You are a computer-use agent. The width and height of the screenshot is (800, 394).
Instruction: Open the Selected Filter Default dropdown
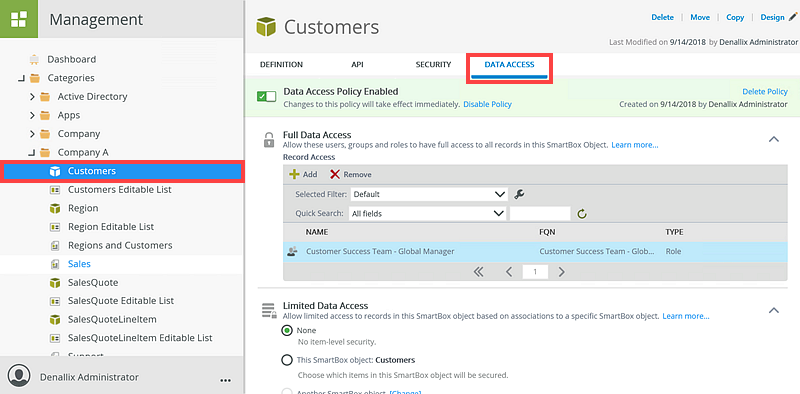pyautogui.click(x=428, y=194)
